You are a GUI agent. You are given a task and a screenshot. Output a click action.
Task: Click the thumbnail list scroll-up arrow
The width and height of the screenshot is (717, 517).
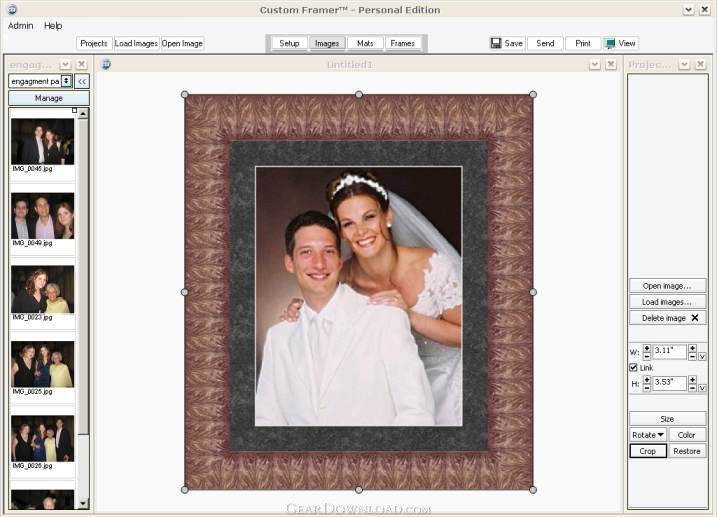coord(83,113)
